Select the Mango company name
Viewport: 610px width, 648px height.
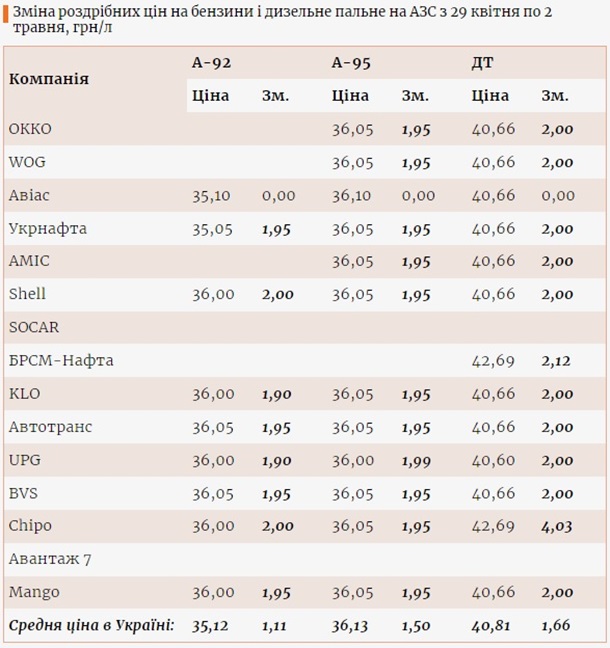click(34, 592)
